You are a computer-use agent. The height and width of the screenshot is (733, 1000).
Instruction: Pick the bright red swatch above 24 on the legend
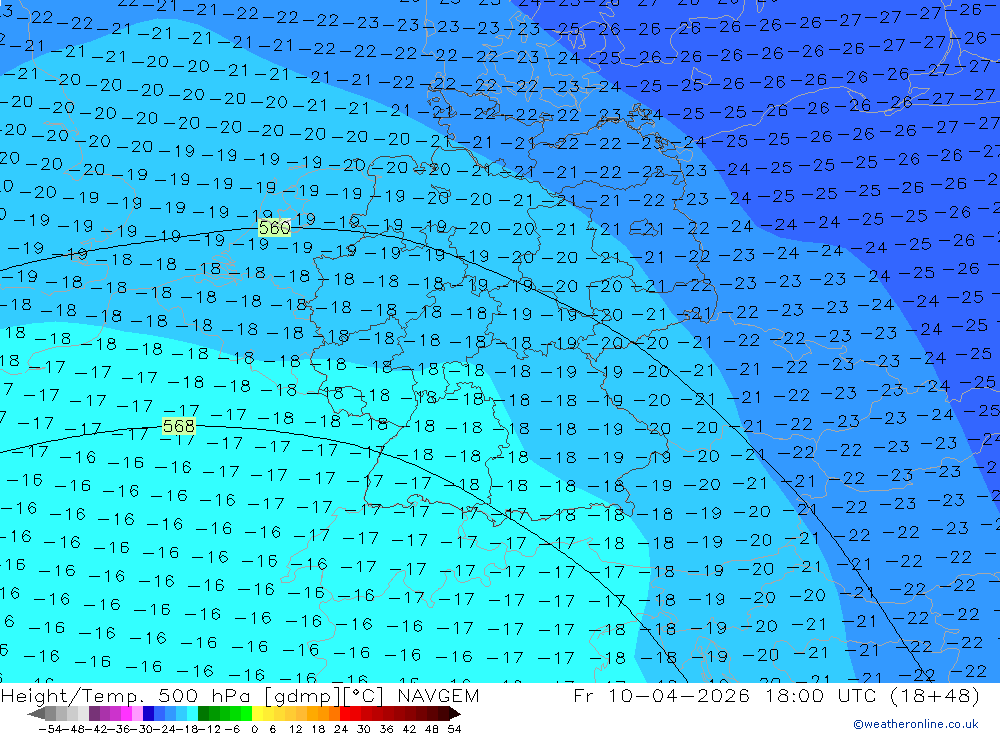point(345,714)
